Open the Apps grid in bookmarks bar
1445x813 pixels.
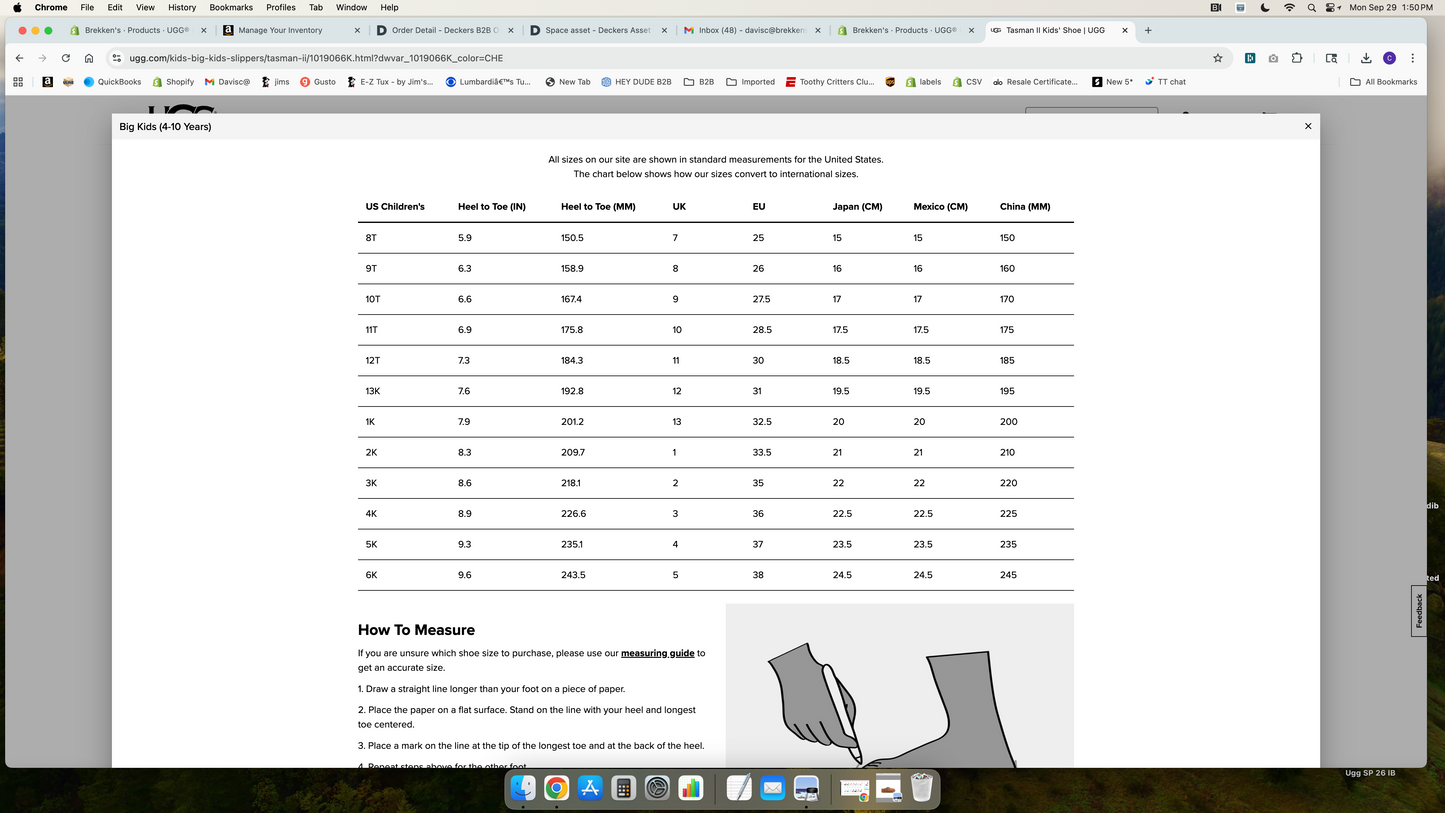tap(18, 82)
